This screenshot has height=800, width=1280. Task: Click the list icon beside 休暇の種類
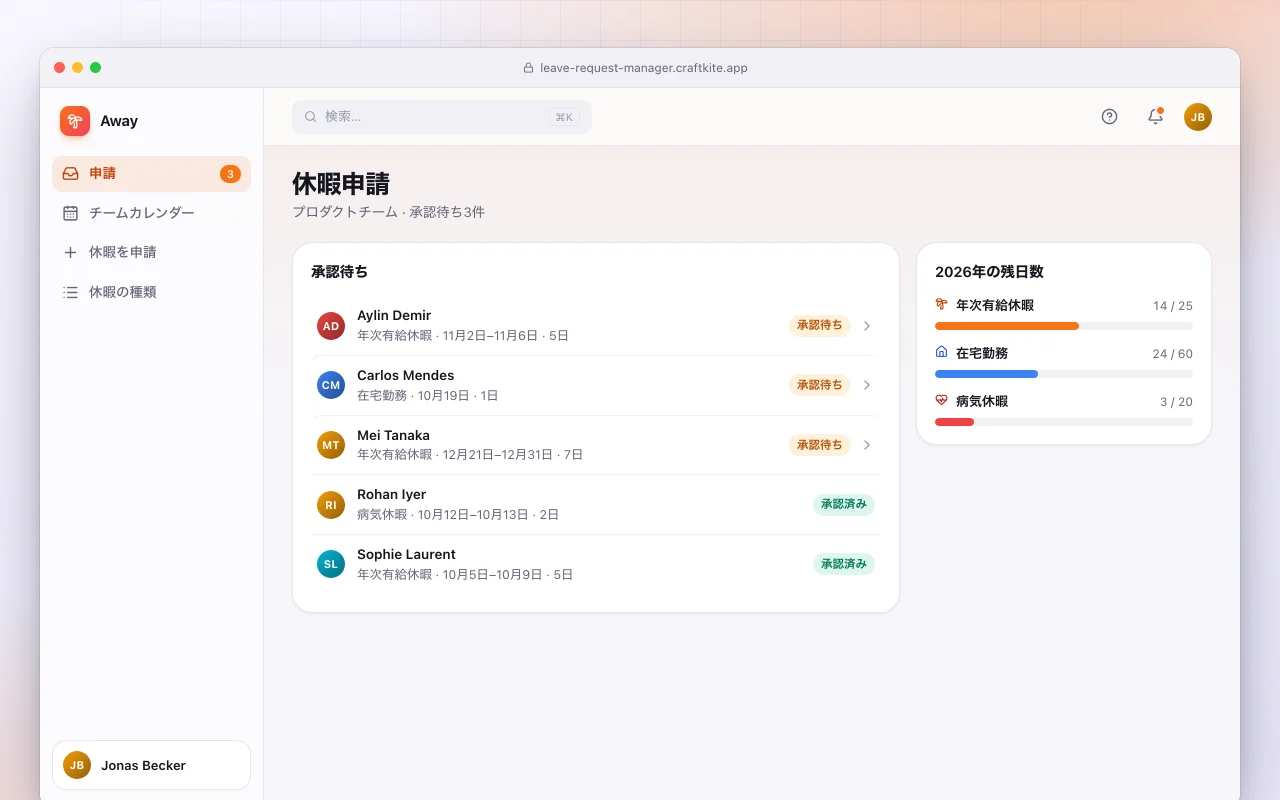click(70, 292)
